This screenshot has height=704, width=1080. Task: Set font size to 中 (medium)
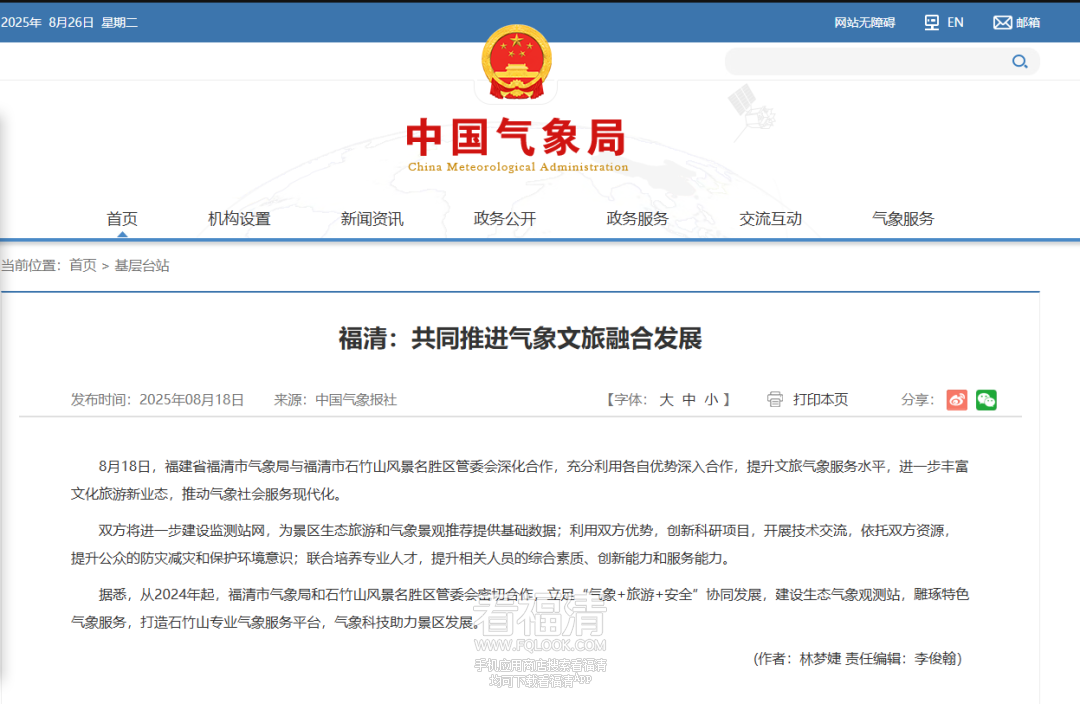click(x=689, y=400)
